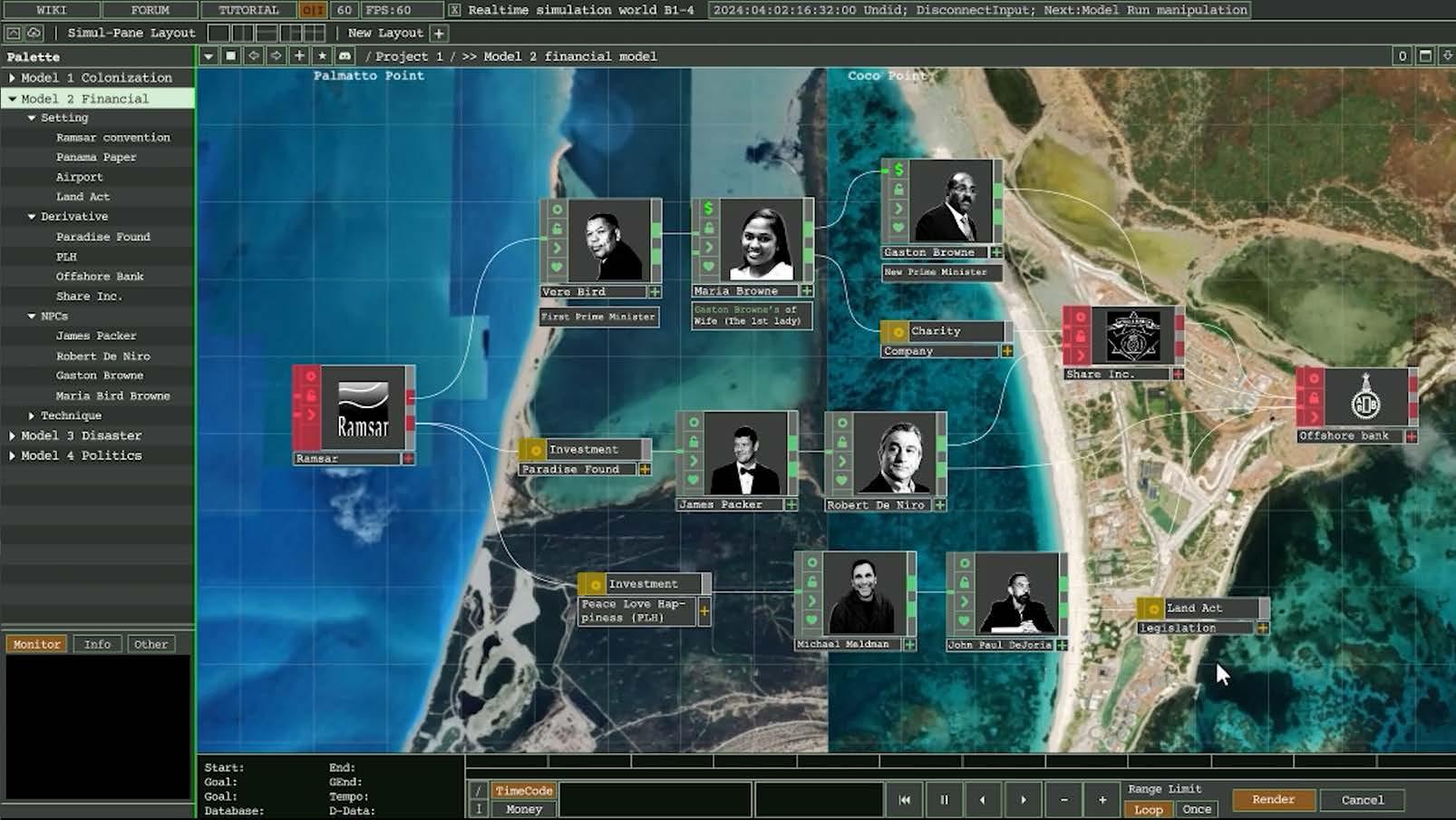Screen dimensions: 1456x820
Task: Open the dropdown arrow in canvas toolbar
Action: (209, 56)
